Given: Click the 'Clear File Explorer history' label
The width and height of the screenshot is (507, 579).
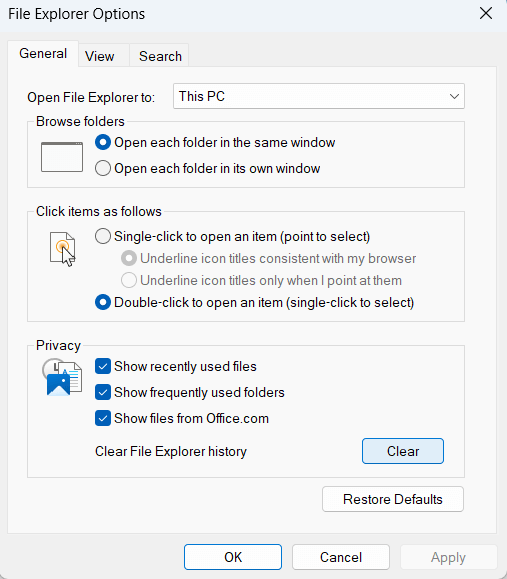Looking at the screenshot, I should point(171,452).
